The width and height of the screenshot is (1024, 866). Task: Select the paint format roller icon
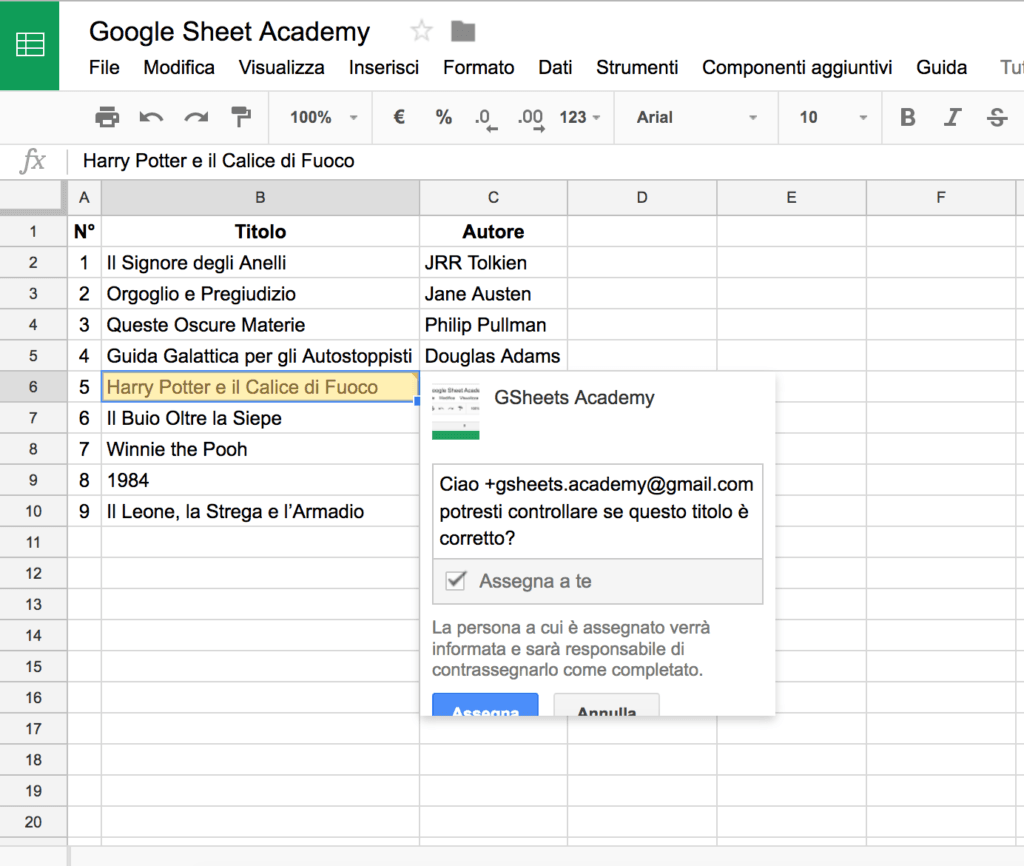[241, 118]
